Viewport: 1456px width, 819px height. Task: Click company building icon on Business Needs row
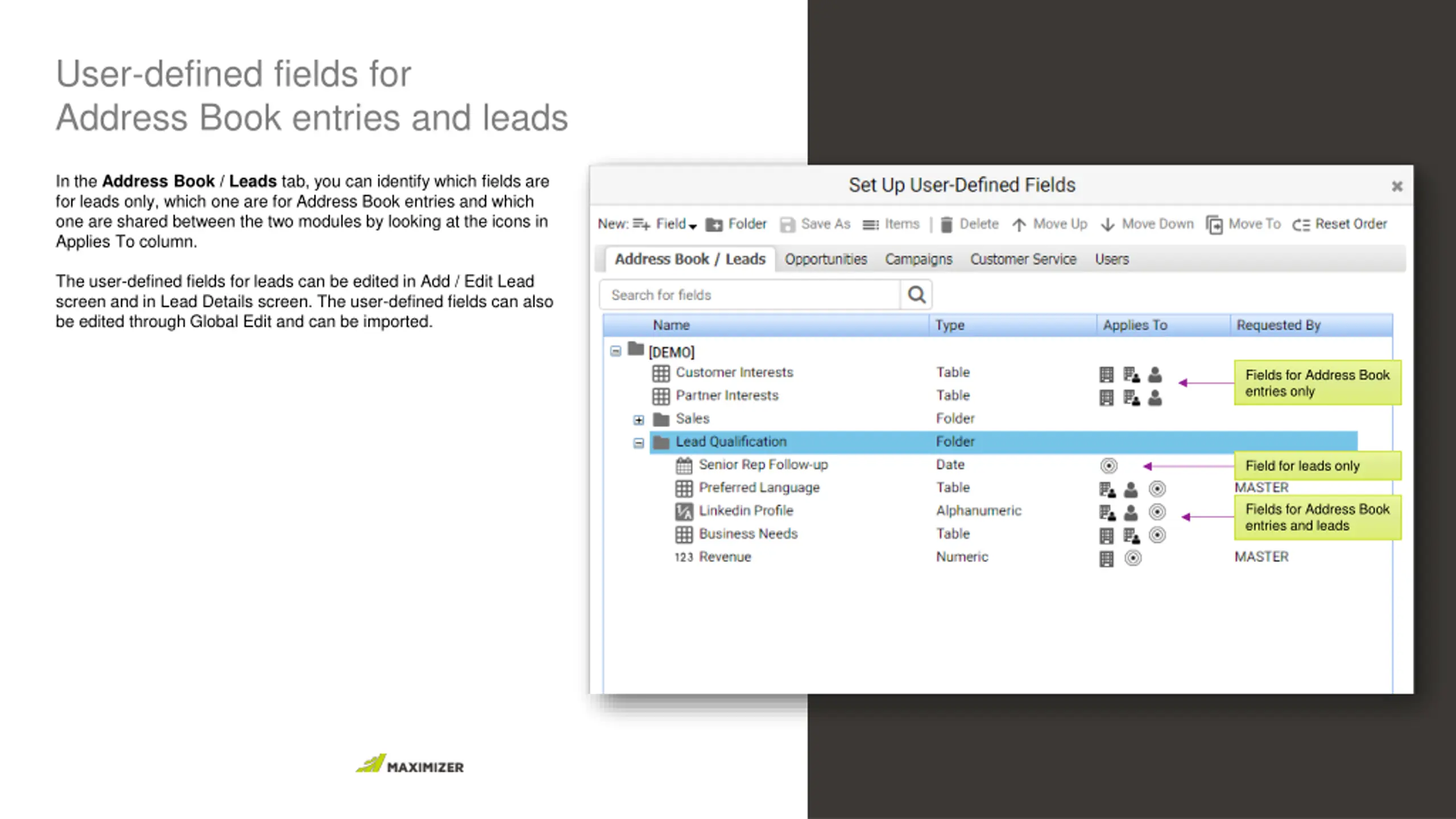tap(1106, 536)
